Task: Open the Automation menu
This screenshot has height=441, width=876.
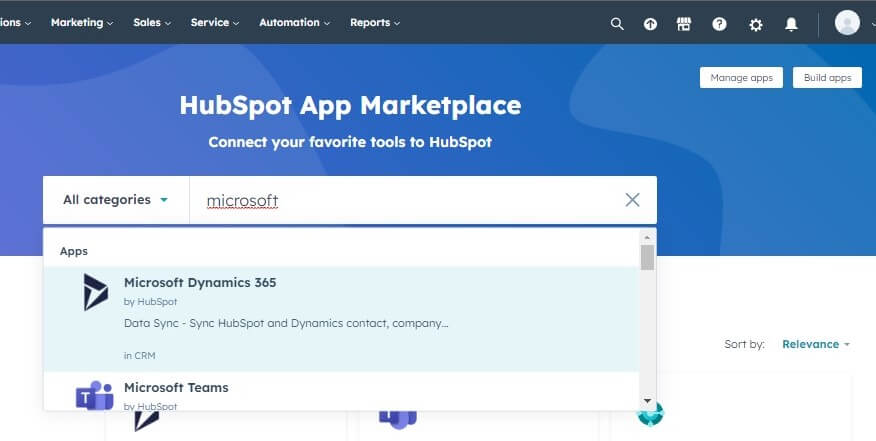Action: (294, 23)
